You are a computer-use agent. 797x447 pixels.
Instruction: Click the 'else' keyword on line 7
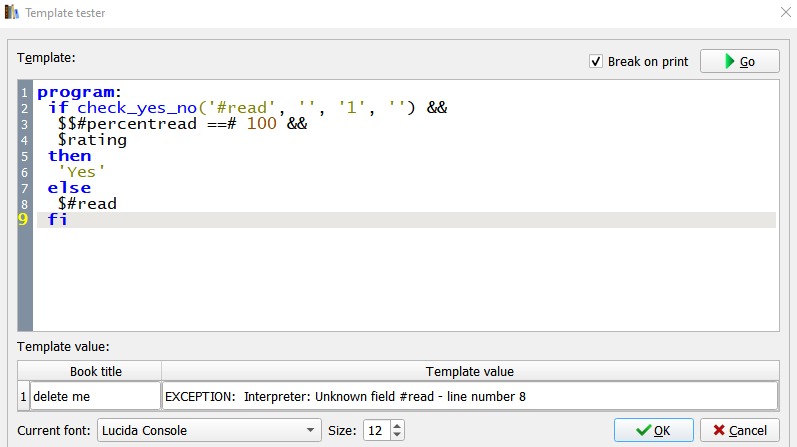pyautogui.click(x=69, y=188)
